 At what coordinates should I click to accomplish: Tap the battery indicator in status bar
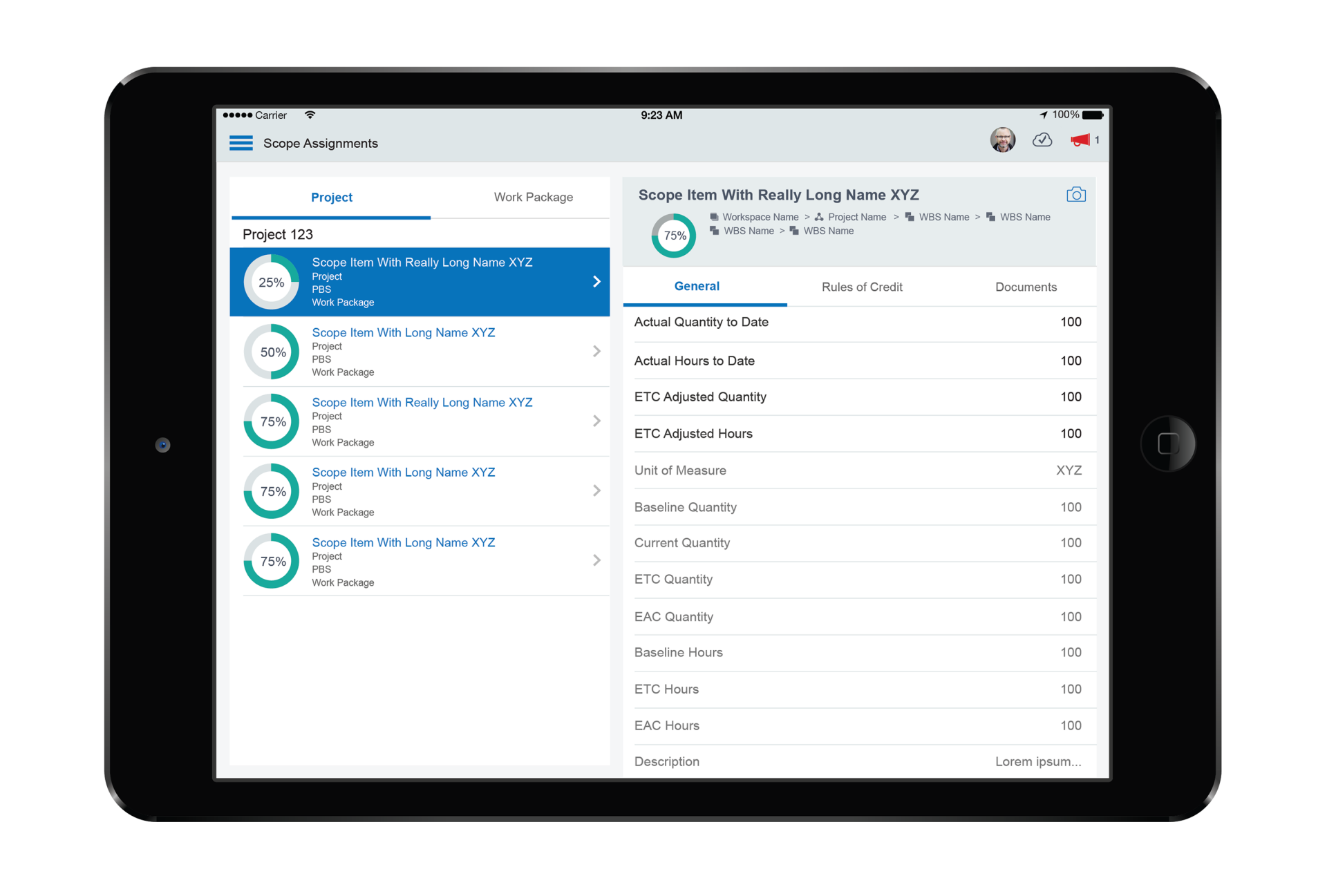coord(1092,115)
